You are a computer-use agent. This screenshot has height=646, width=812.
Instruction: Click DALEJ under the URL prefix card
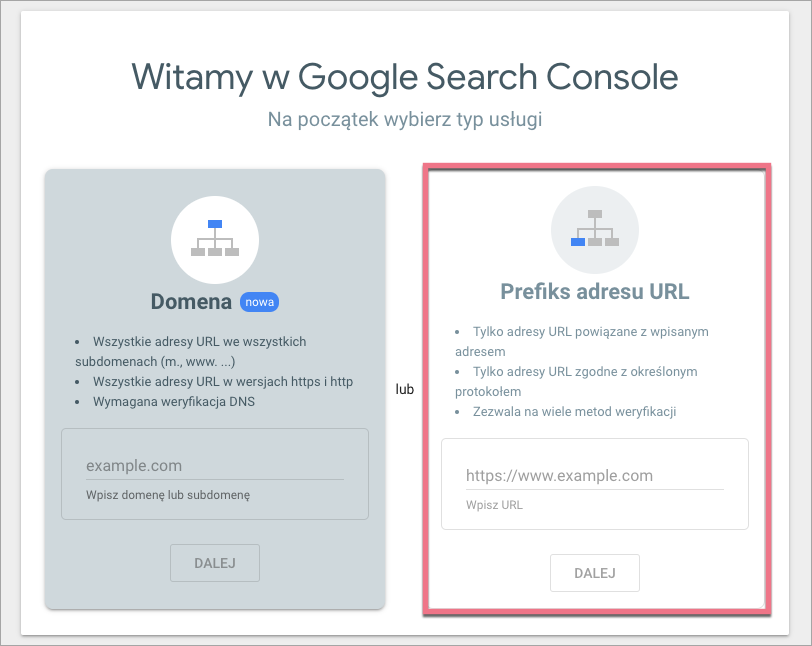click(594, 572)
